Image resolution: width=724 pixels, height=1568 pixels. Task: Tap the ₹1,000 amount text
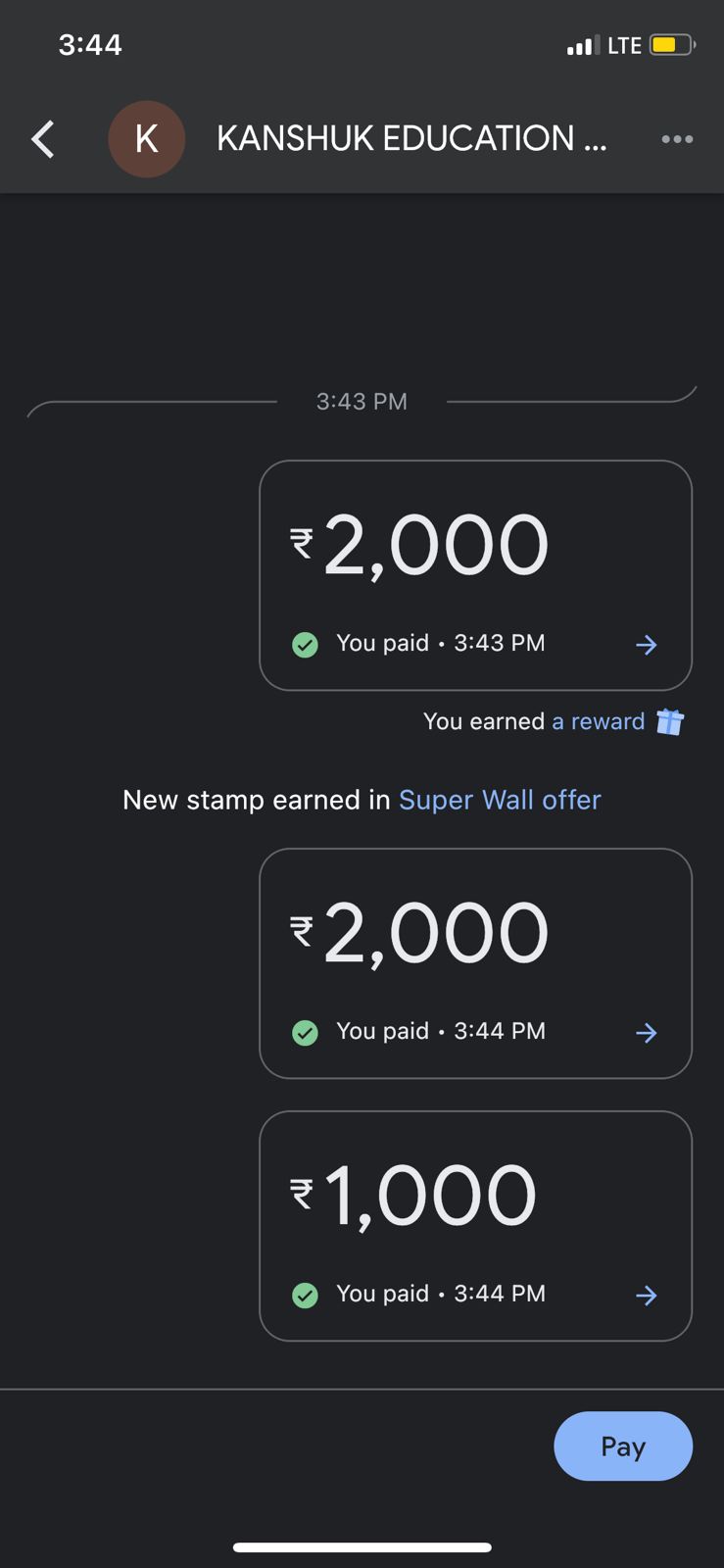413,1197
